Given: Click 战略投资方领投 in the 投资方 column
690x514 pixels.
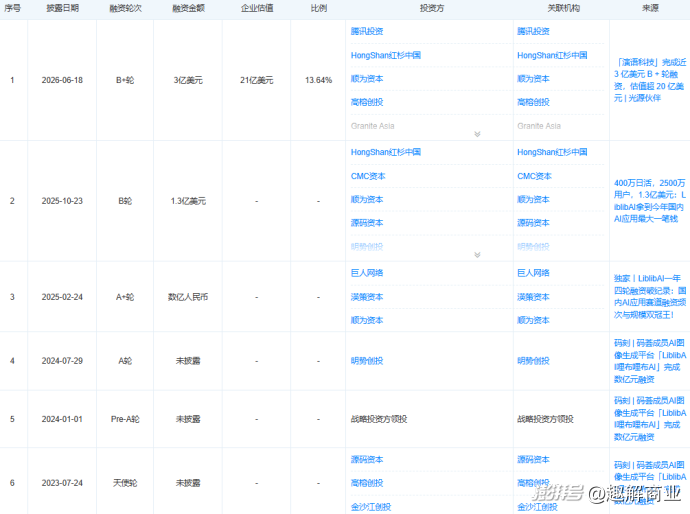Looking at the screenshot, I should (x=379, y=419).
